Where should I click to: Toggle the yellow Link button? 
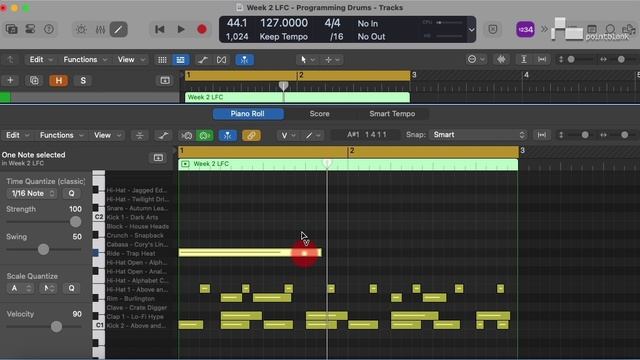(x=251, y=136)
